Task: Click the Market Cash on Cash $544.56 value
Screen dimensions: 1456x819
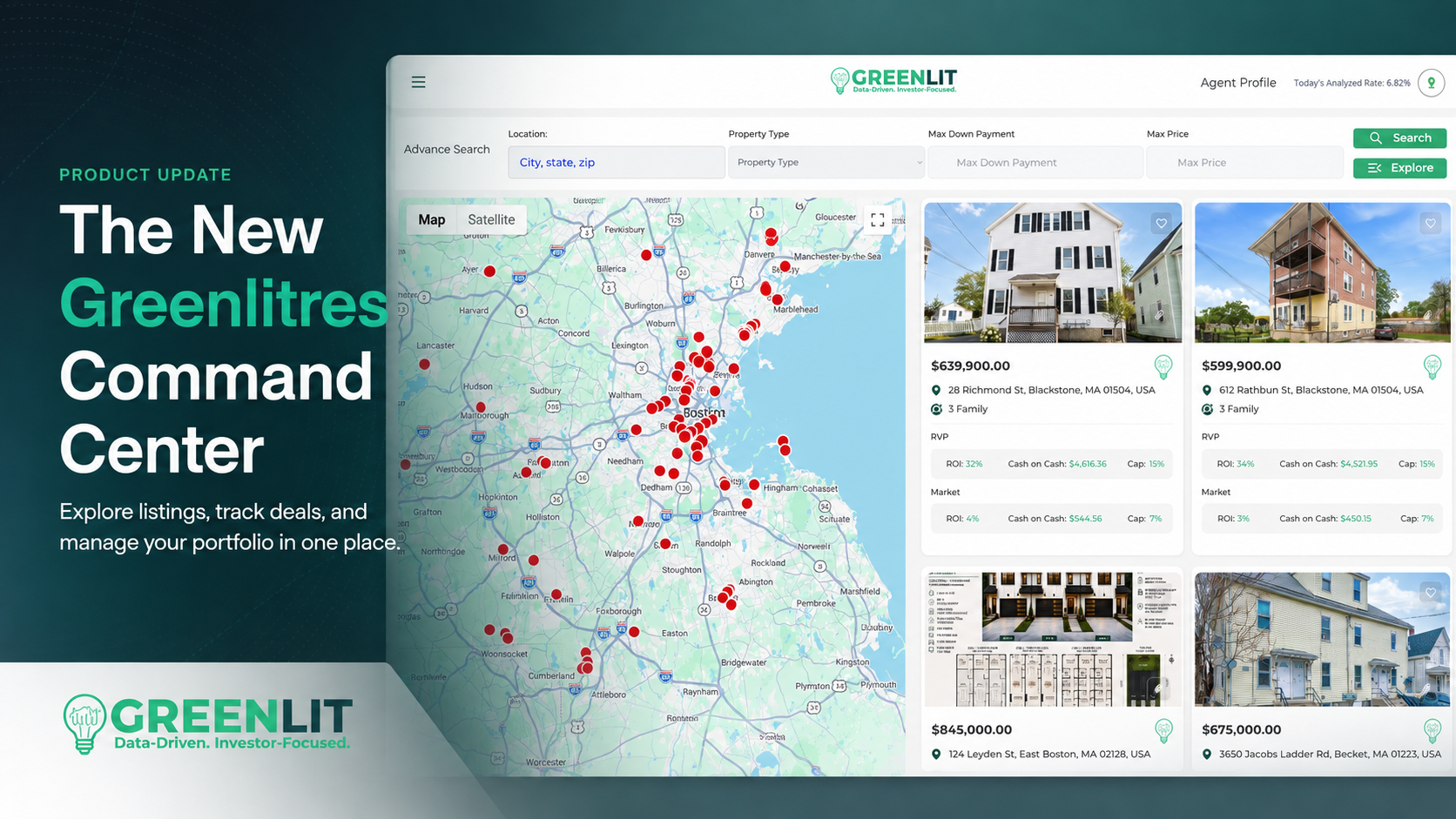Action: pos(1085,519)
